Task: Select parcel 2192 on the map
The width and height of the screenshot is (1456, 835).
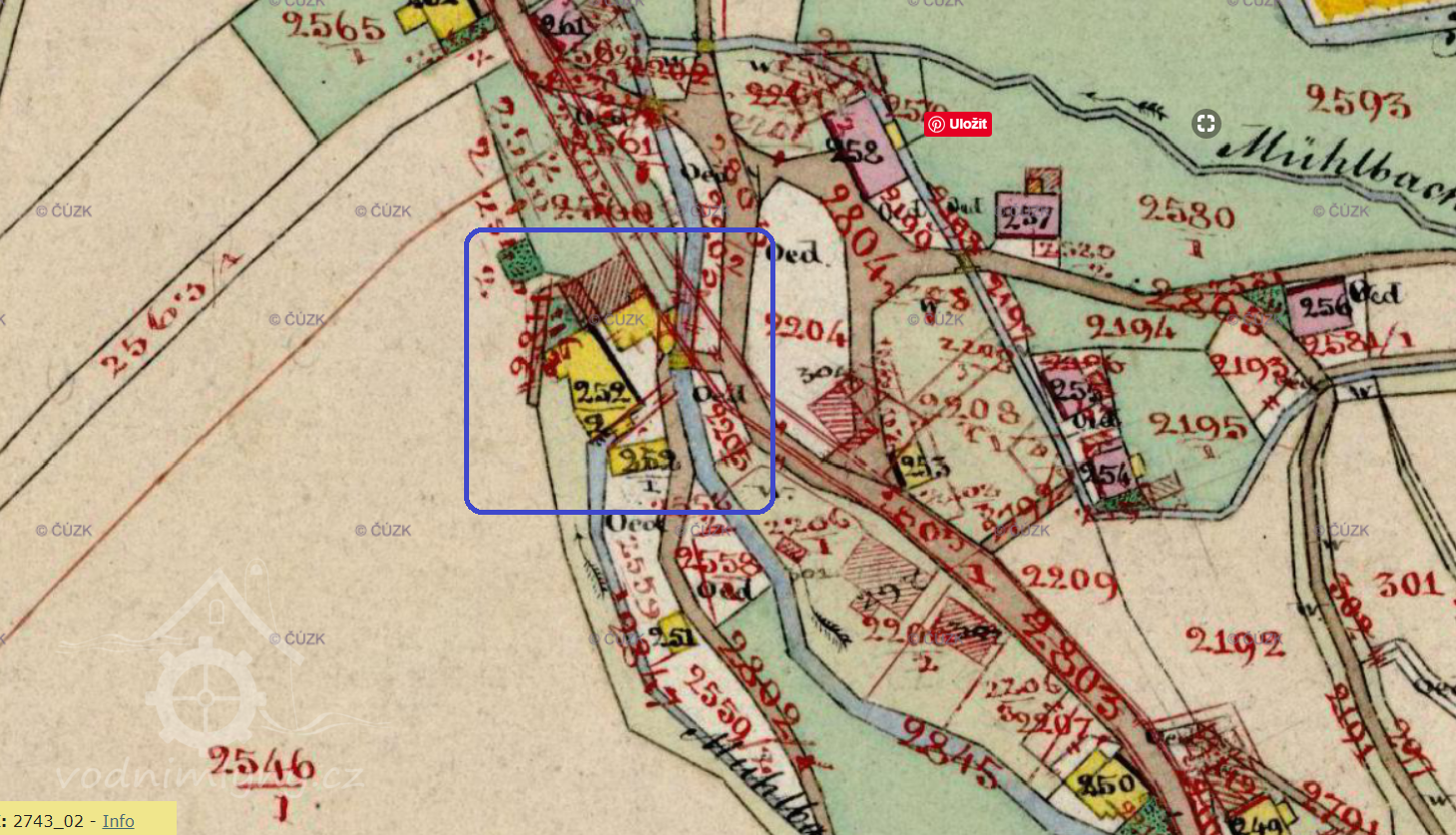Action: 1234,645
